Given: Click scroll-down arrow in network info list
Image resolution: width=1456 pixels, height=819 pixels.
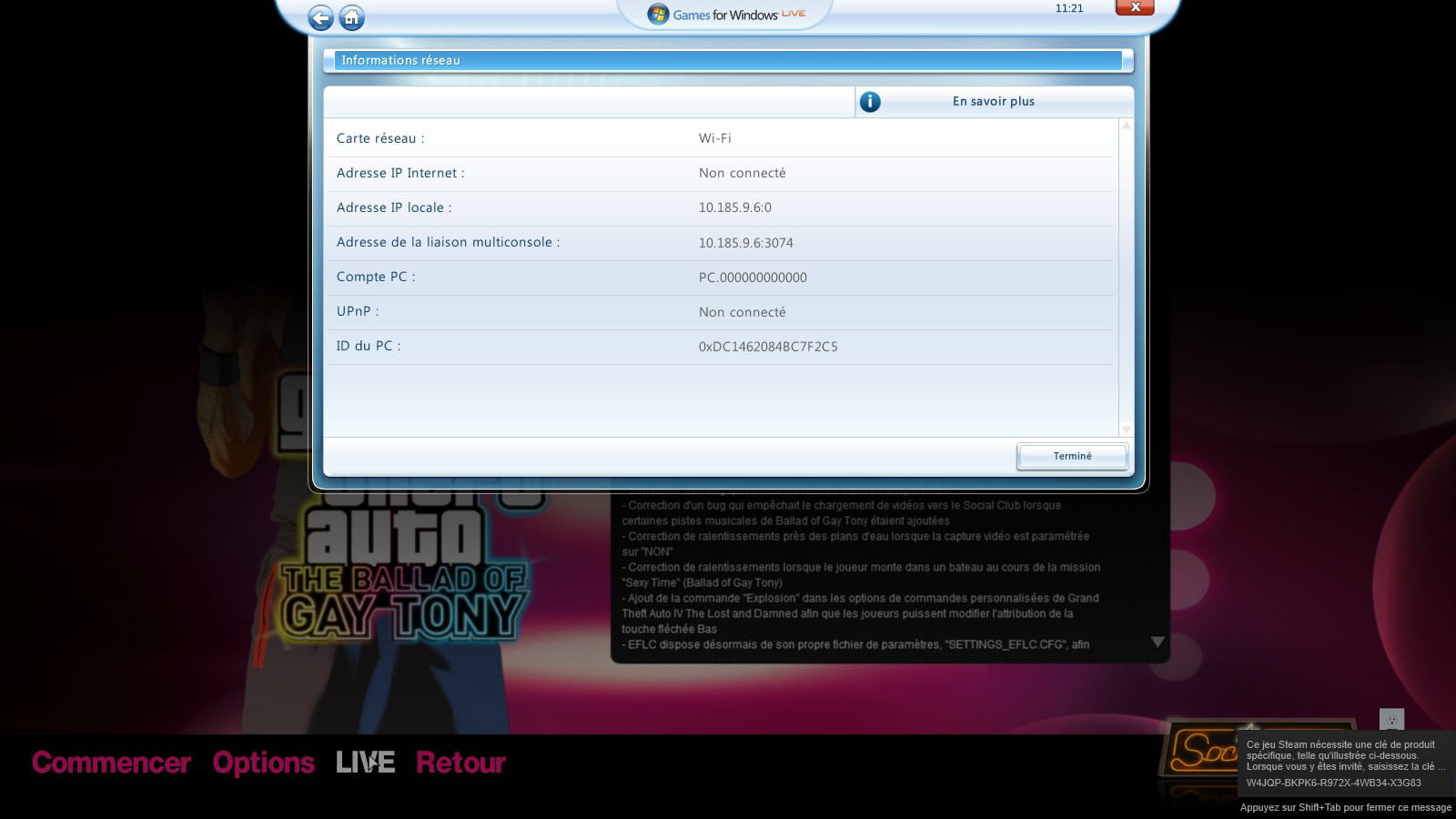Looking at the screenshot, I should click(x=1126, y=430).
